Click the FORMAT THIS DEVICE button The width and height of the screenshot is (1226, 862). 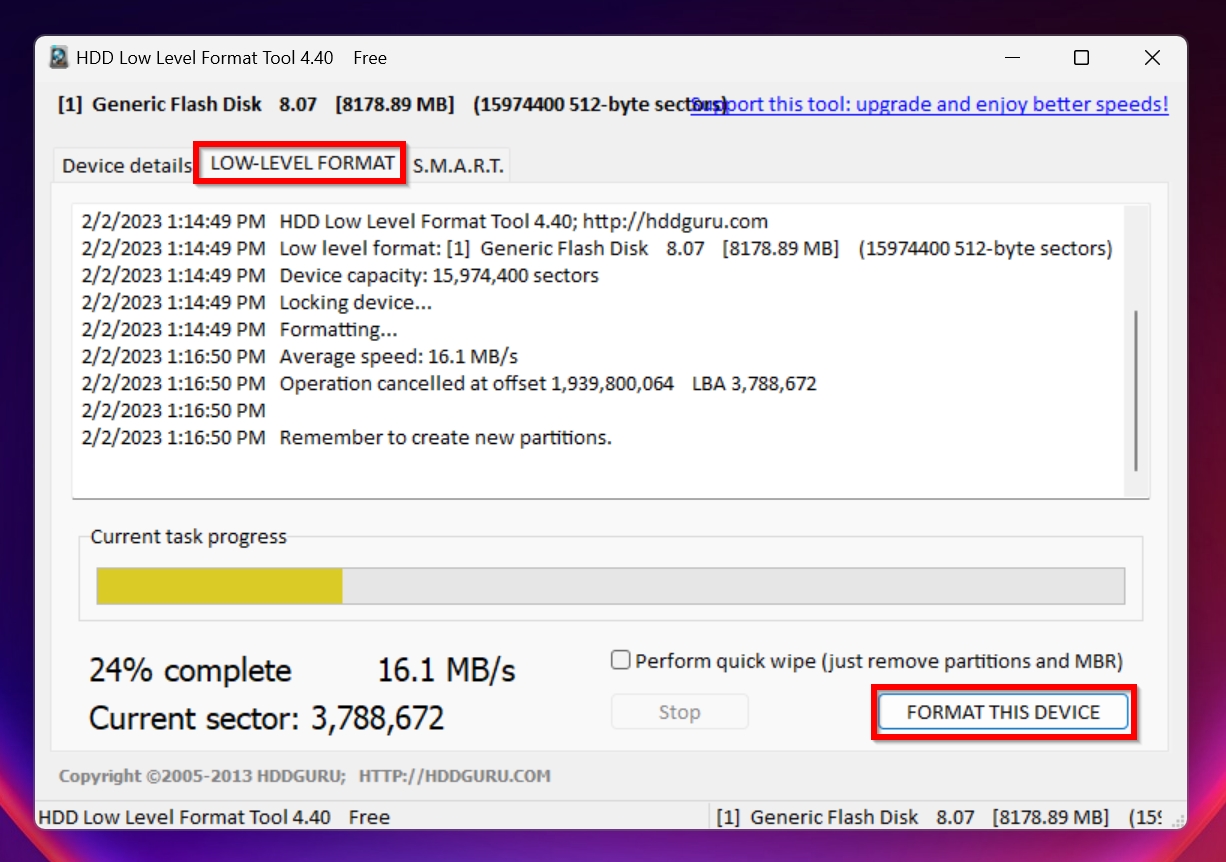pyautogui.click(x=1003, y=712)
